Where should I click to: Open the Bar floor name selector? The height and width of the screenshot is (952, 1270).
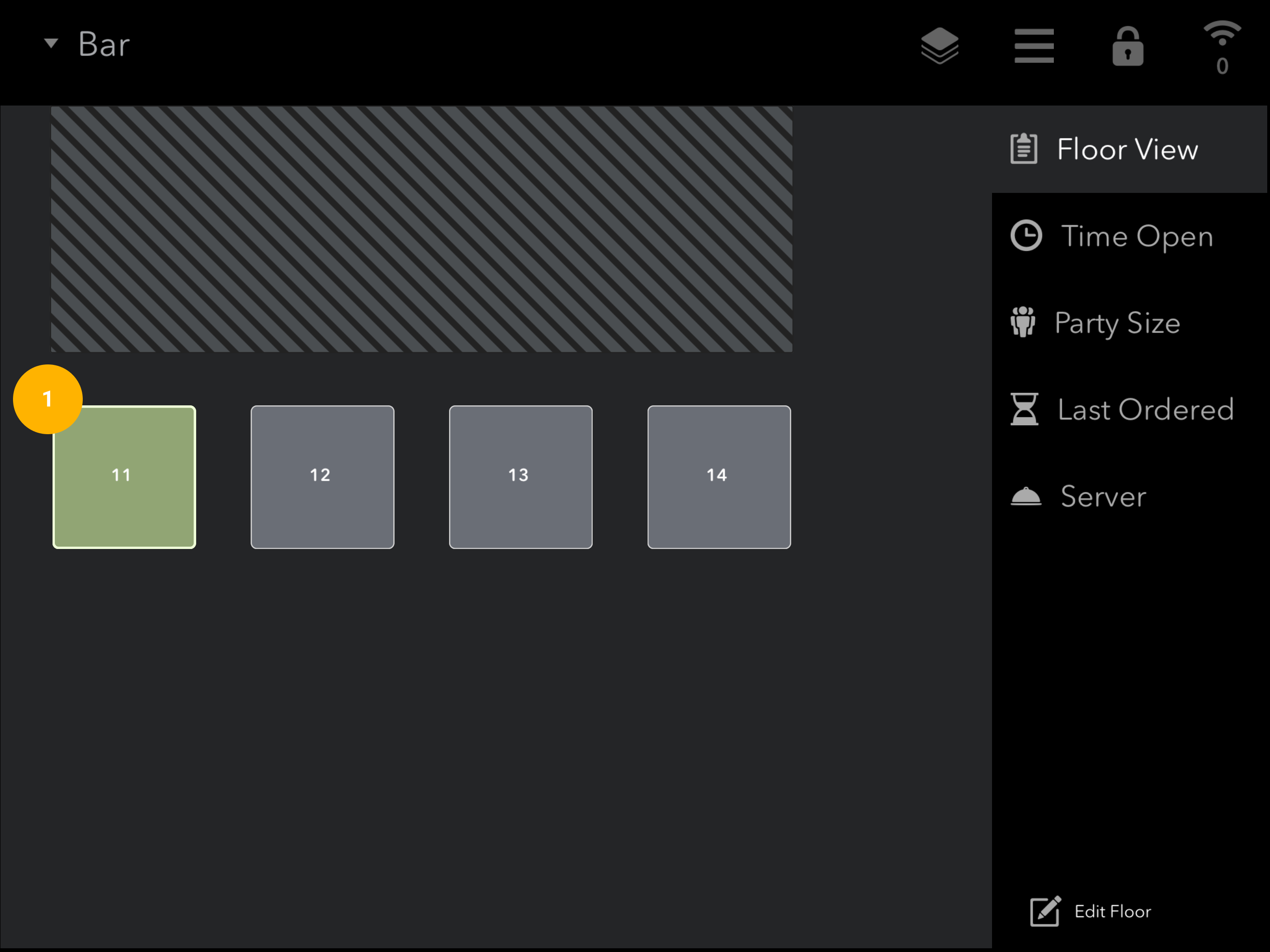point(104,44)
